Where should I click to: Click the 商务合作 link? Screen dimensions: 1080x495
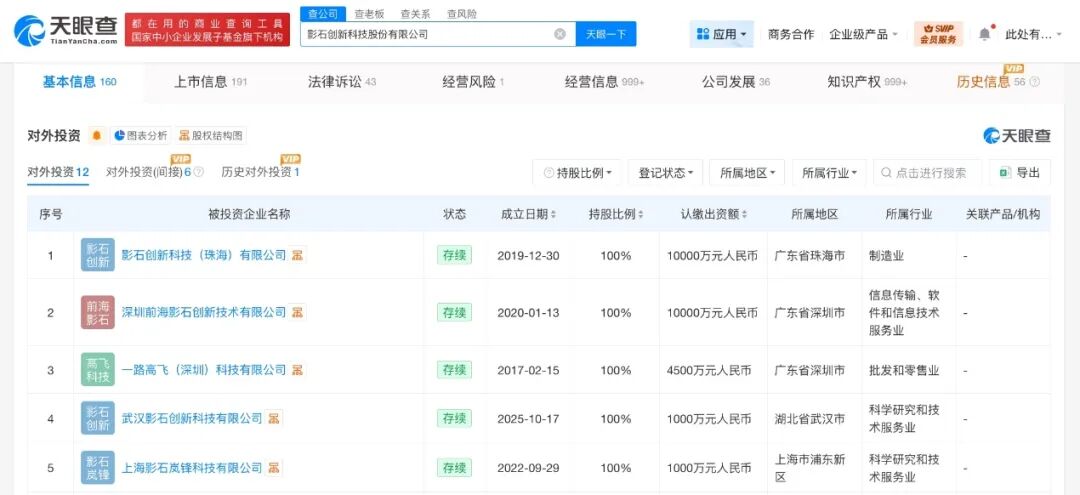(791, 34)
